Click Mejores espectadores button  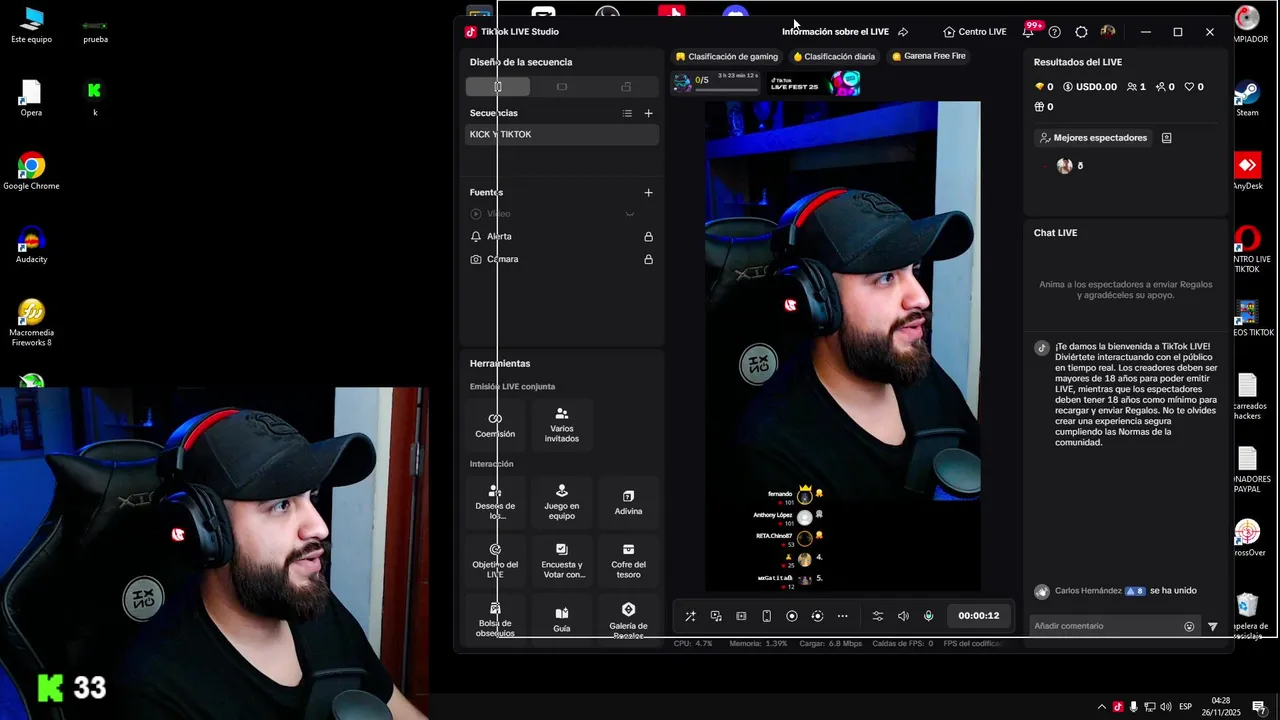(x=1093, y=138)
